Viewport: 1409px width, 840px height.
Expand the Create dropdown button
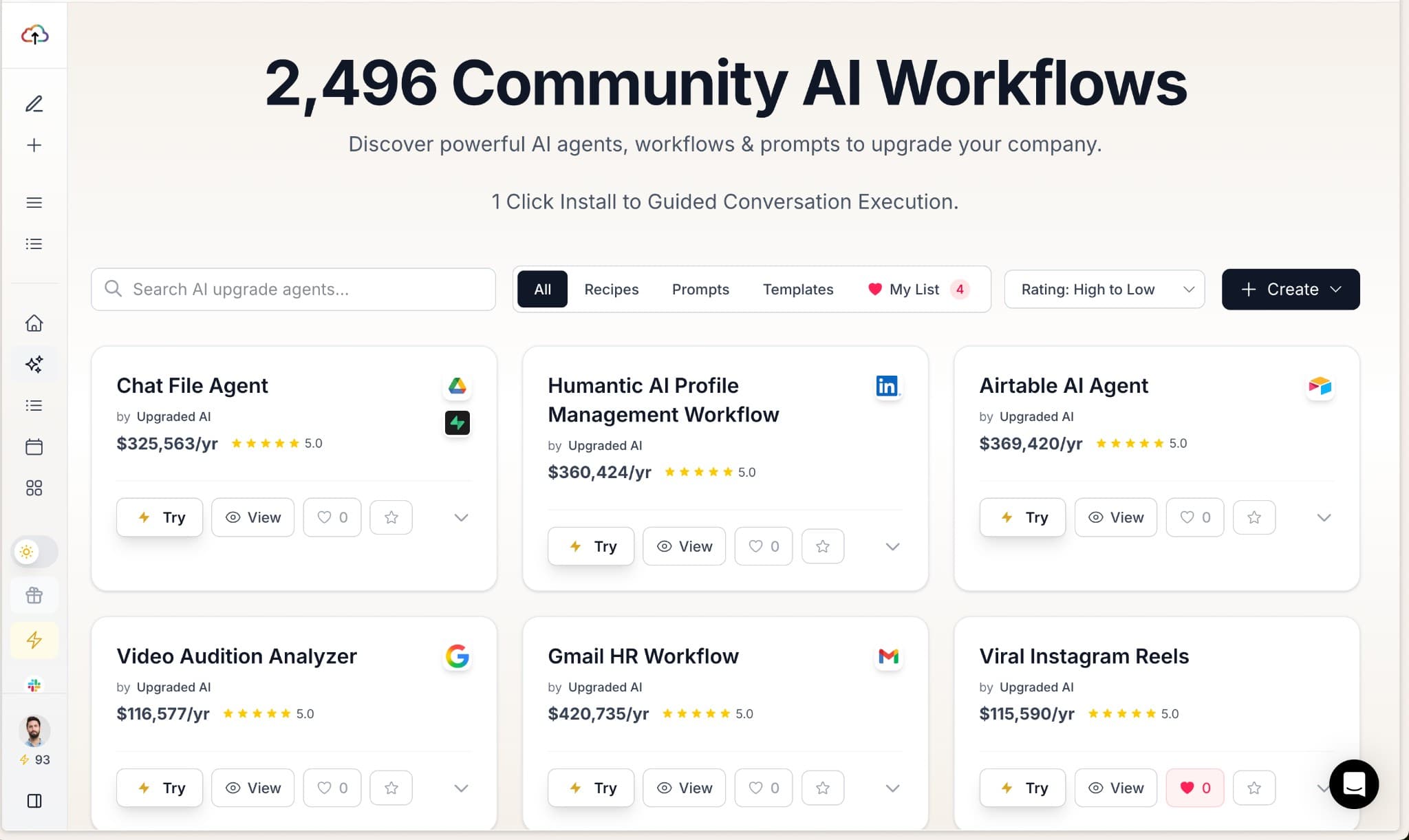(x=1291, y=290)
